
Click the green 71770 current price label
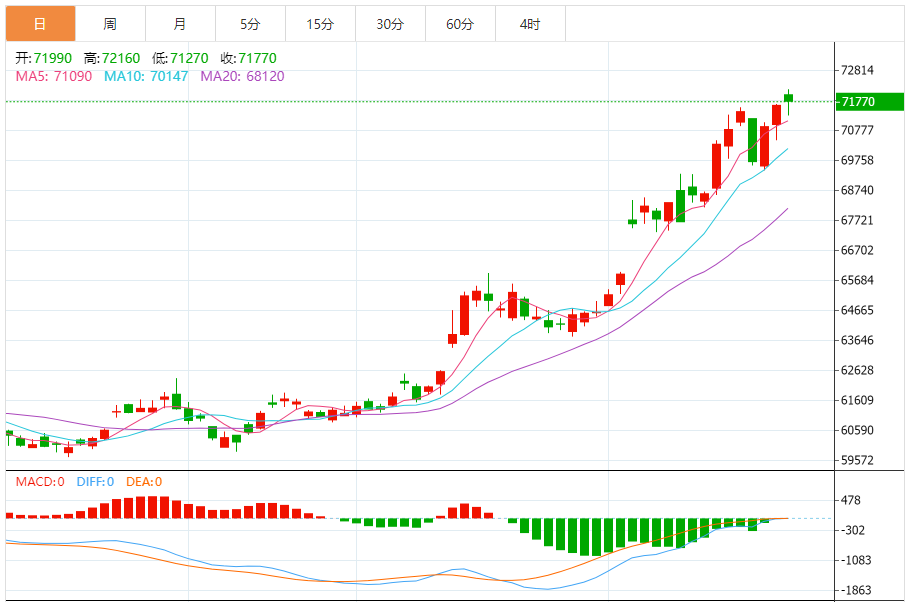click(x=869, y=102)
